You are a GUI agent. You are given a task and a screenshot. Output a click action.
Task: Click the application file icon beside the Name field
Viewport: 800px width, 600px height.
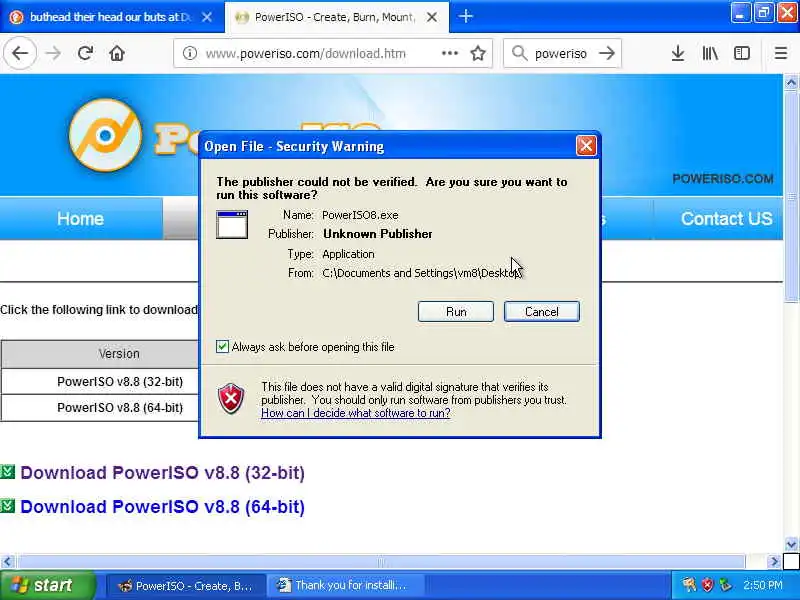(232, 224)
